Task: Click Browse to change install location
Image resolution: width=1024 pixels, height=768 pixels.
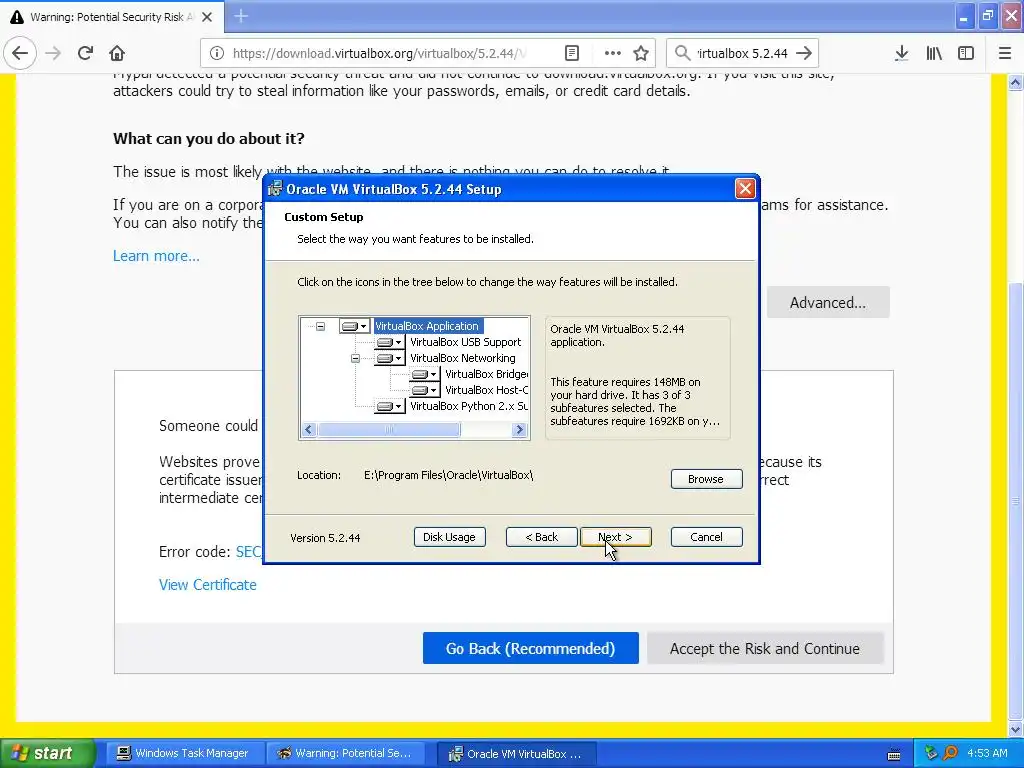Action: click(706, 479)
